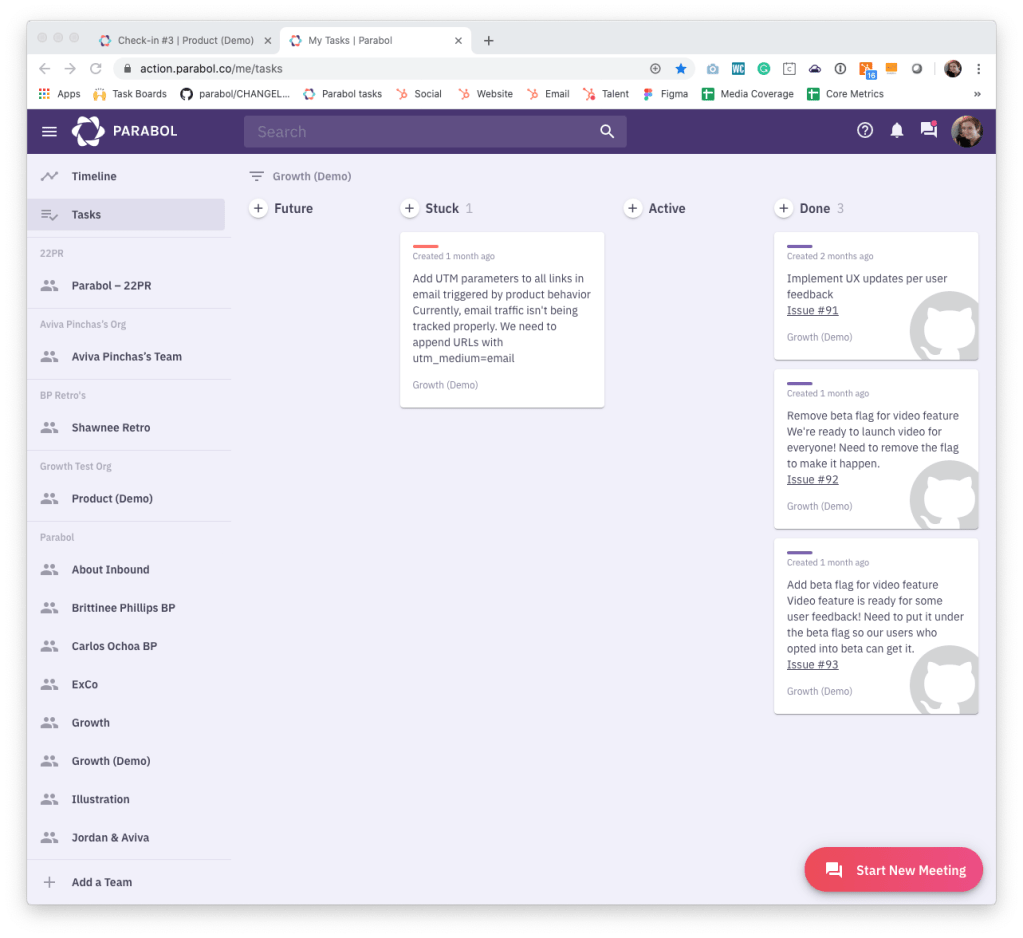1023x938 pixels.
Task: Open the Core Metrics bookmark
Action: tap(846, 94)
